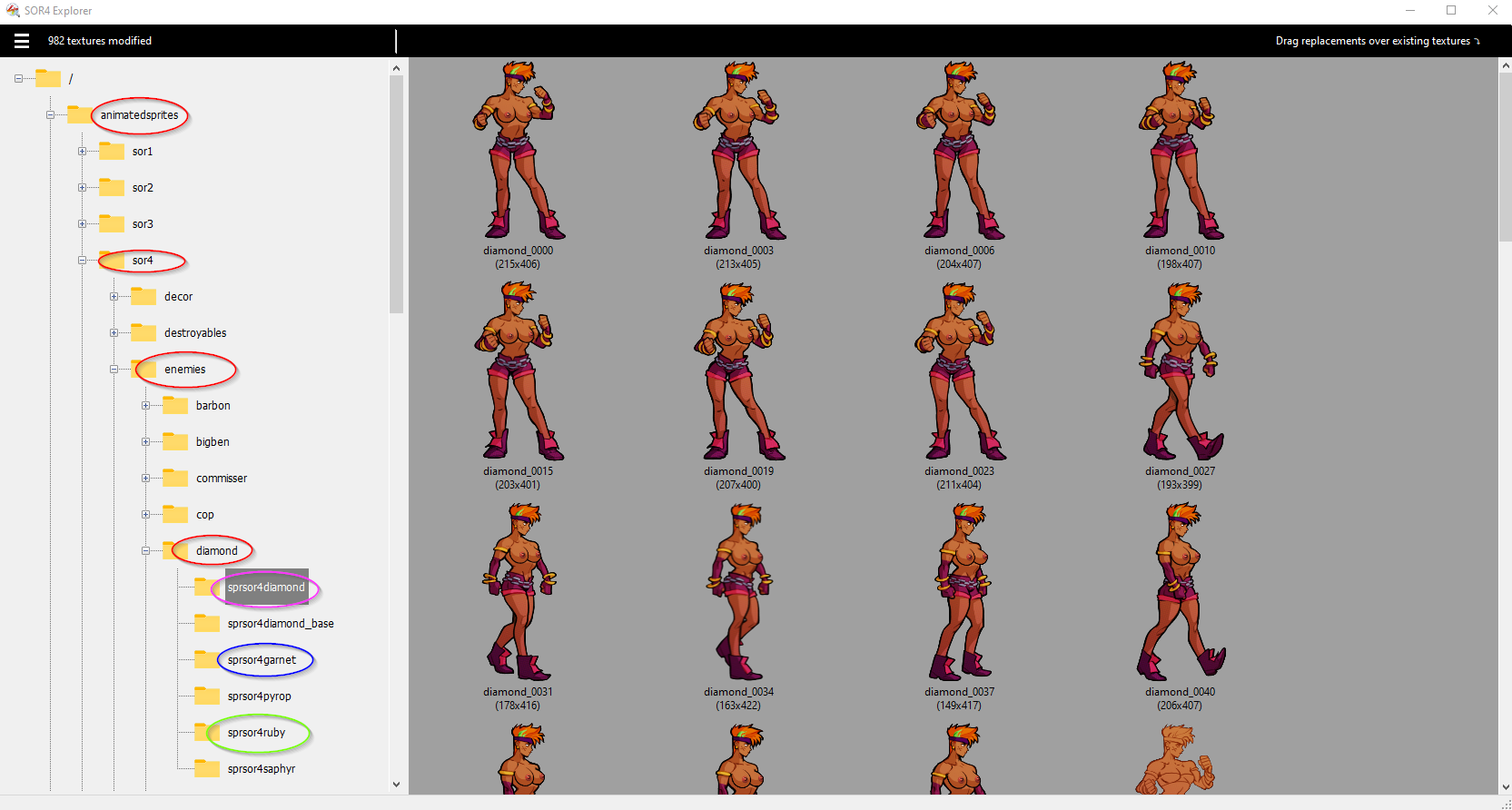Expand the bigben folder
Screen dimensions: 1512x810
coord(145,442)
